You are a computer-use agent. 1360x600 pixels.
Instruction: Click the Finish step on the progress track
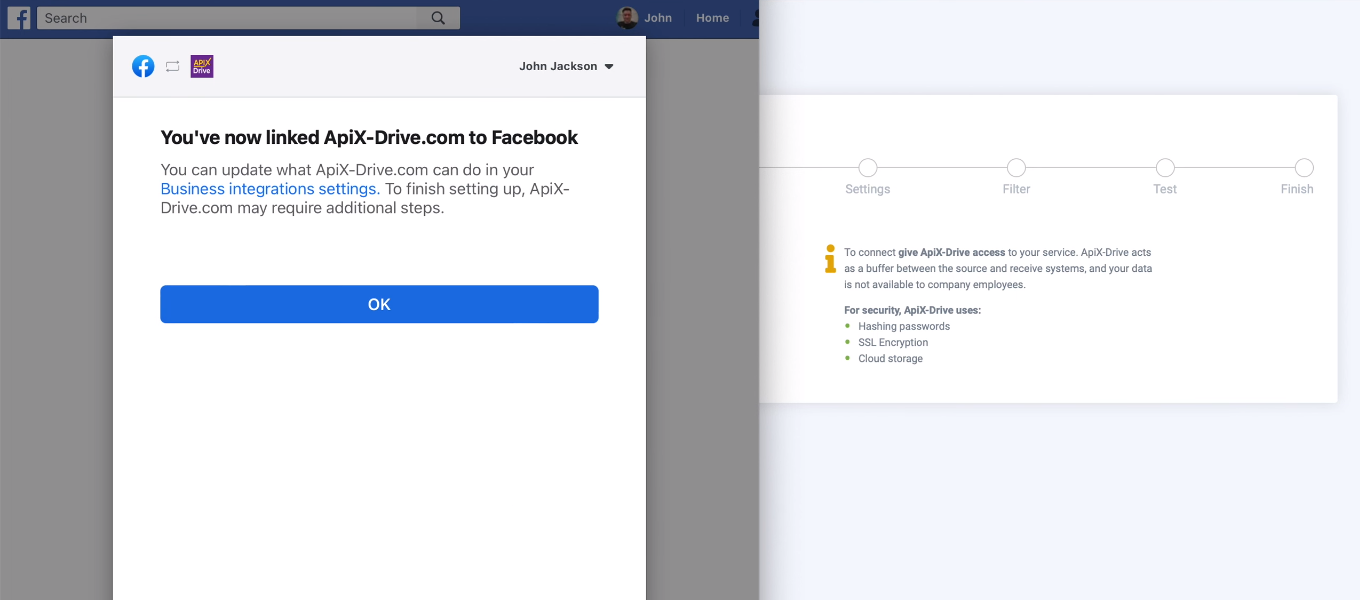[1304, 168]
